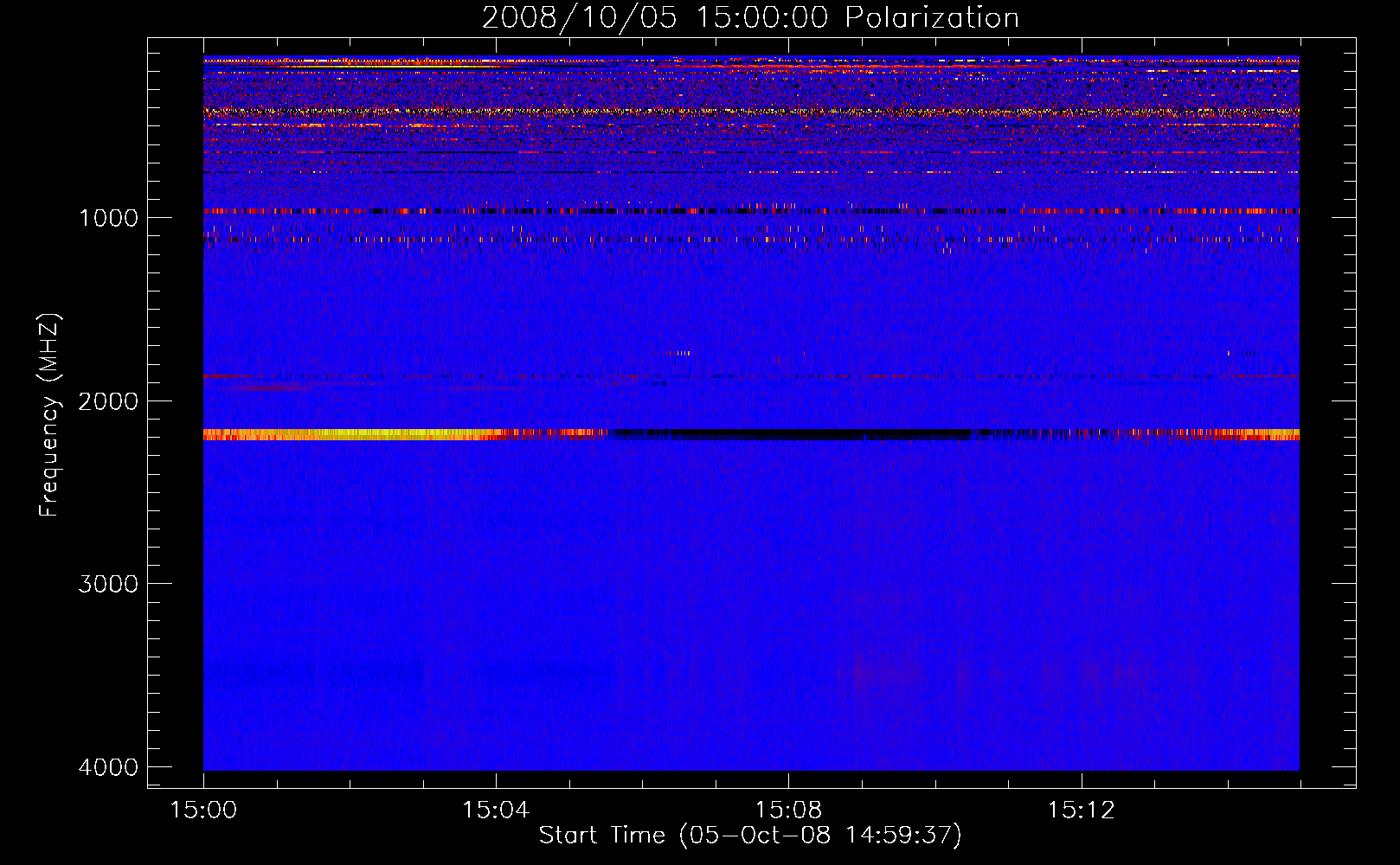Click the 3000 frequency tick label

108,584
